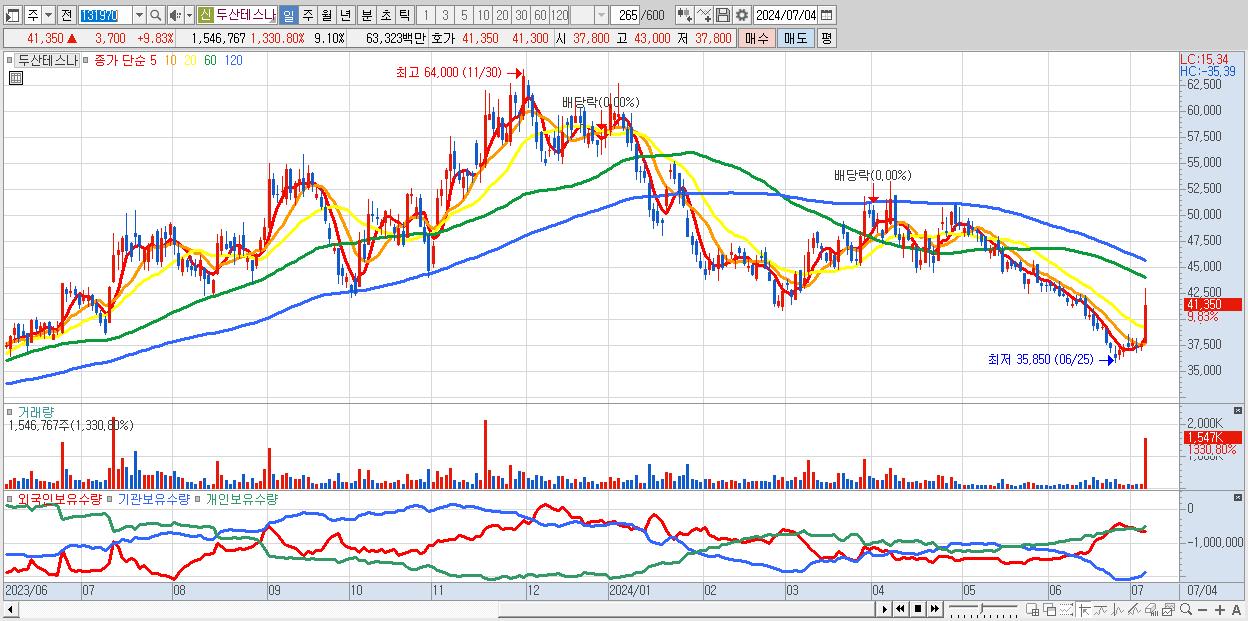Click the crosshair cursor tool icon at bottom
The image size is (1248, 621).
pyautogui.click(x=1084, y=609)
